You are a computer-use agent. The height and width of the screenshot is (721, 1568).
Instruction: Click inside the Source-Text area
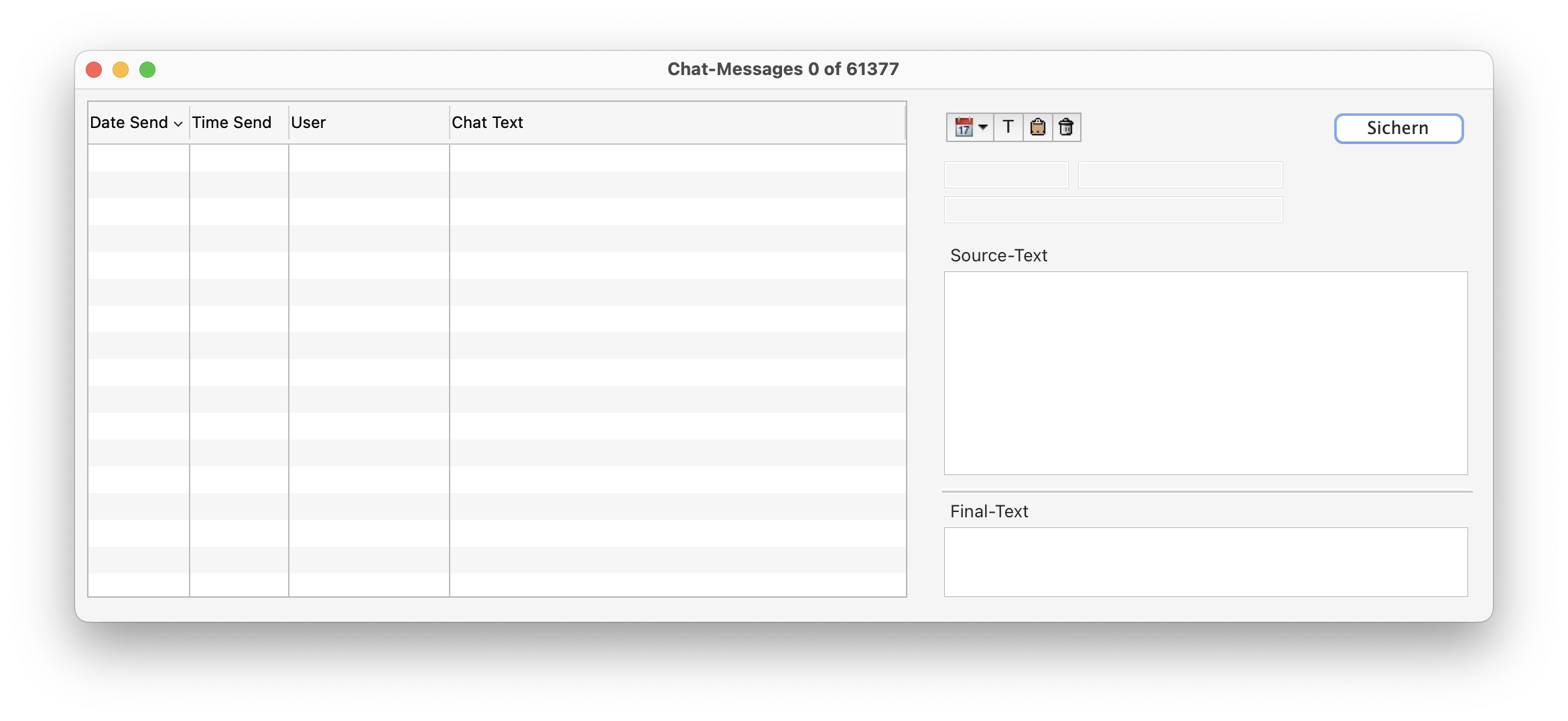pyautogui.click(x=1205, y=373)
